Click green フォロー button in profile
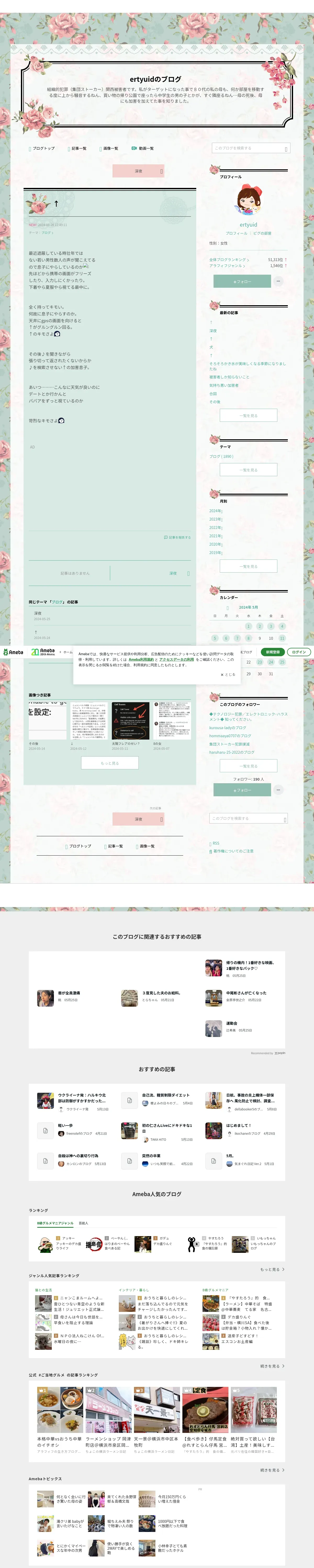The width and height of the screenshot is (314, 1568). (242, 281)
